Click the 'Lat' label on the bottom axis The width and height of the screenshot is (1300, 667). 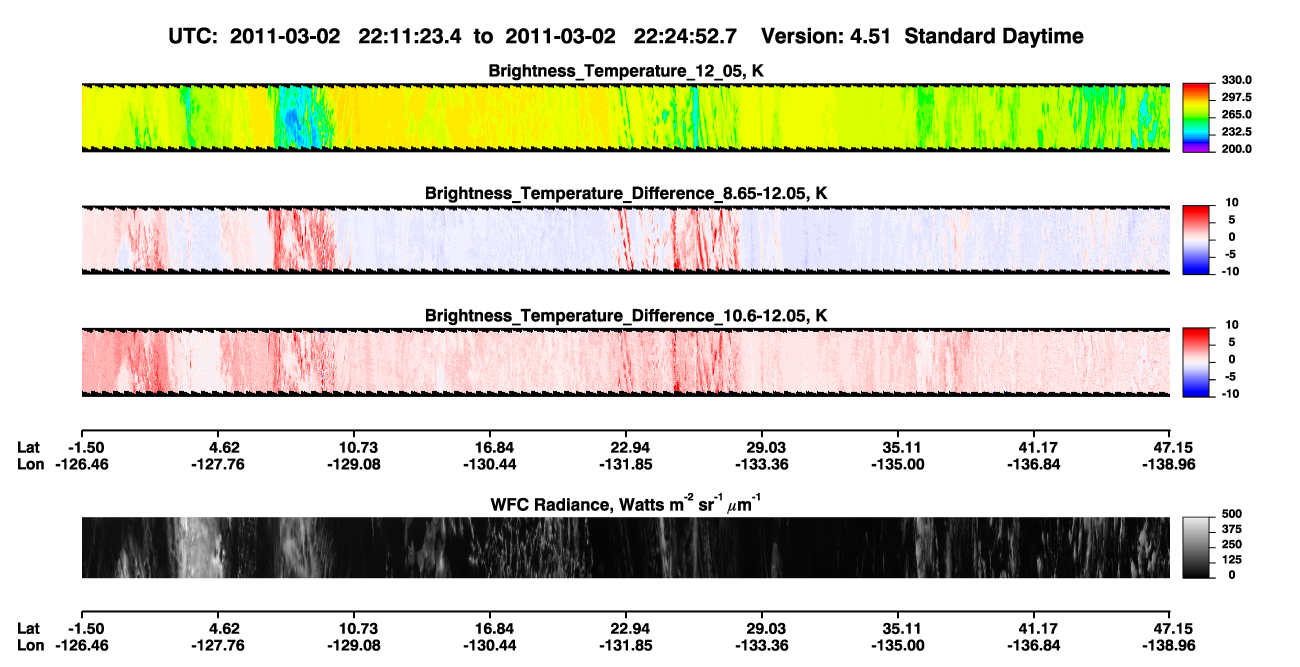click(29, 628)
